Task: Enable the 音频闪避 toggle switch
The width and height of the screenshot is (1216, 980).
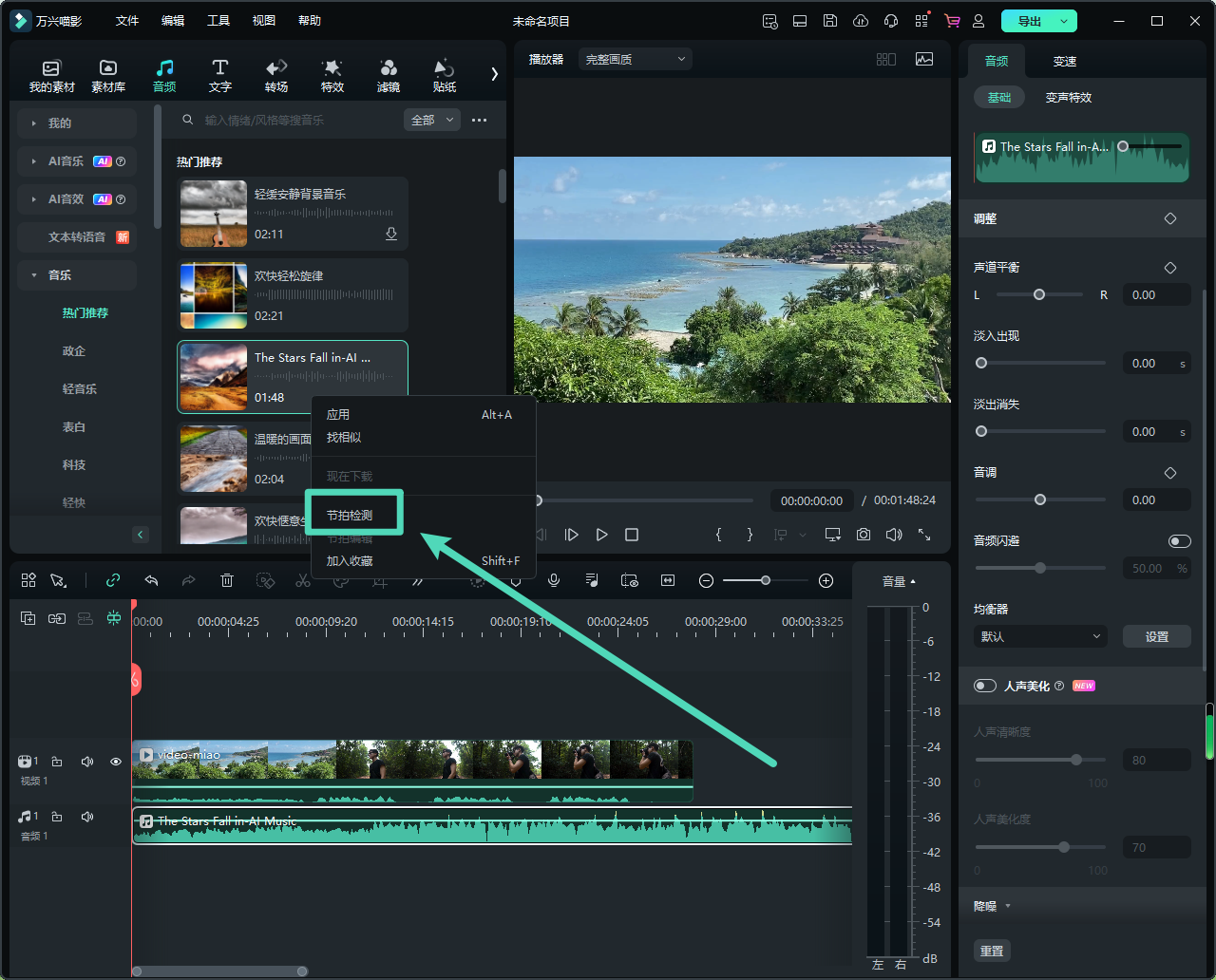Action: click(x=1179, y=541)
